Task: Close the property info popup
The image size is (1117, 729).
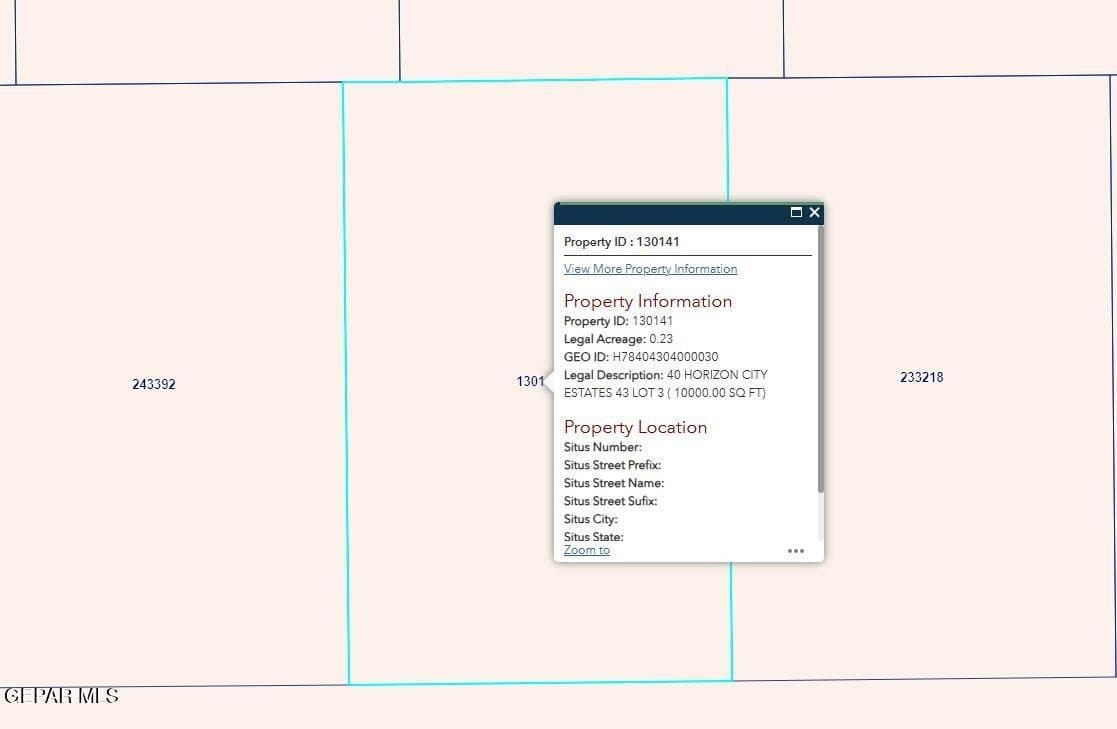Action: [814, 212]
